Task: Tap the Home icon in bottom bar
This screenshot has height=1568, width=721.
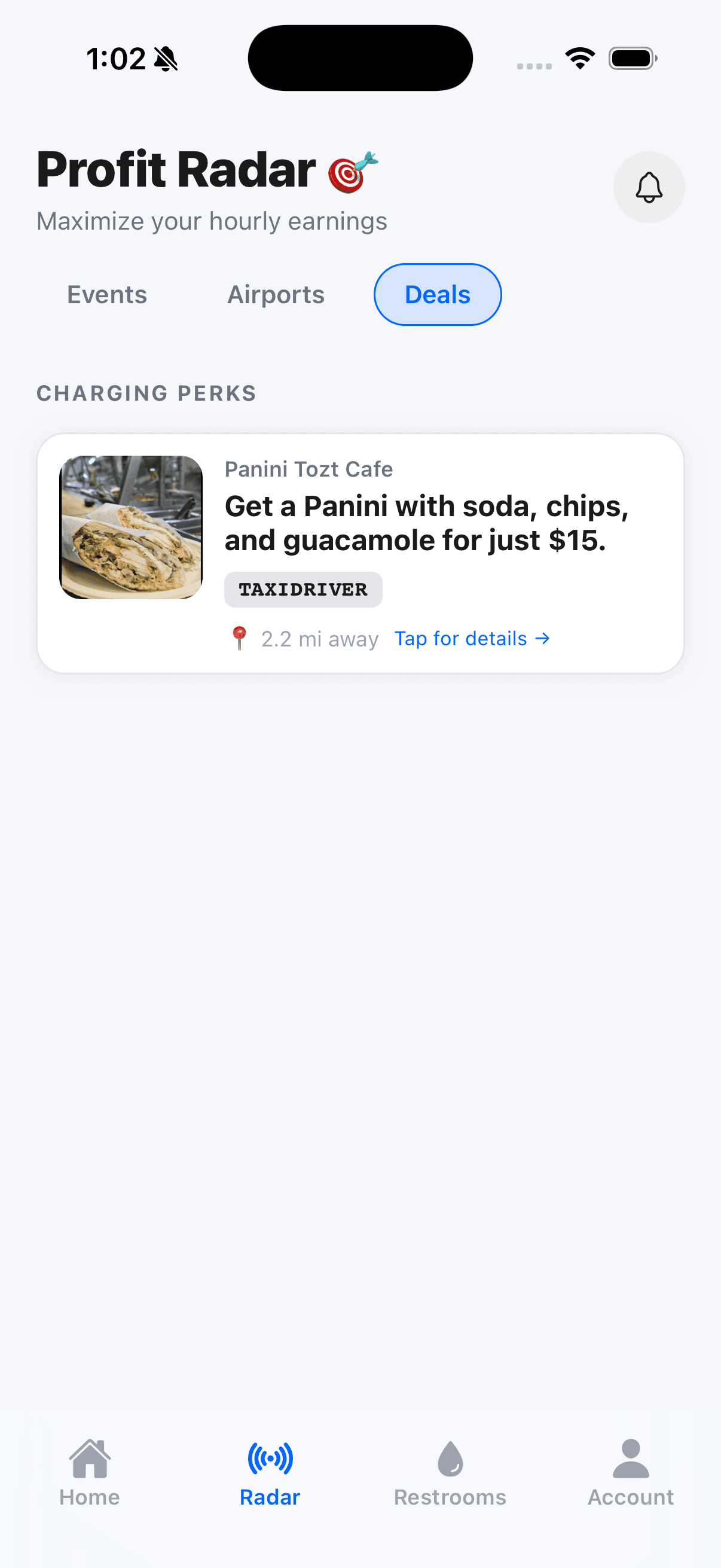Action: 90,1459
